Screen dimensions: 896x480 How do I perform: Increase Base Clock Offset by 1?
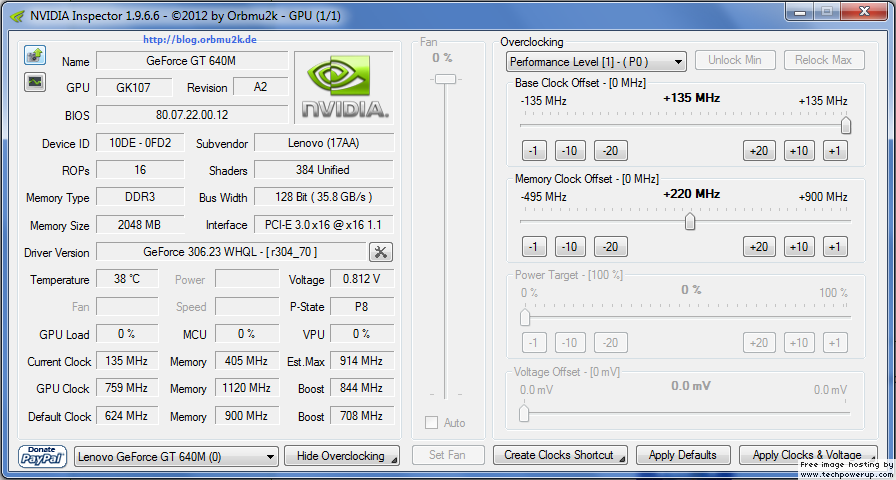click(x=835, y=151)
